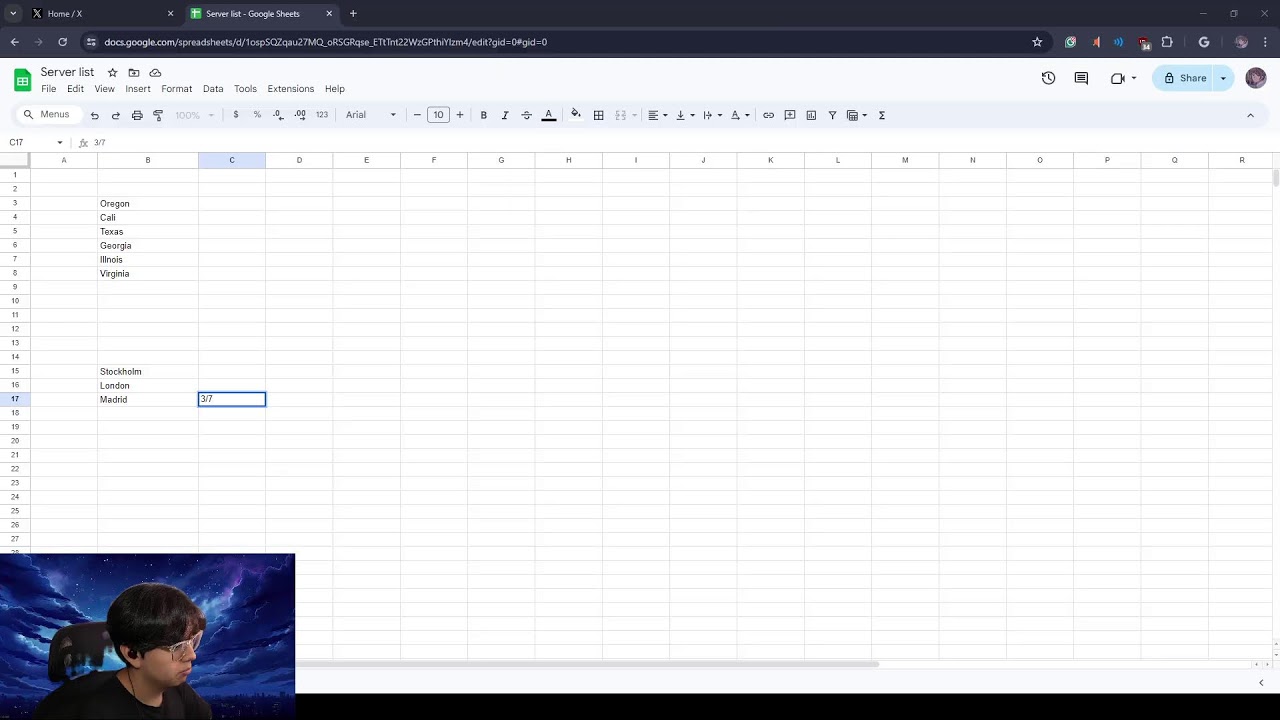Reload the page in Chrome

pyautogui.click(x=62, y=42)
